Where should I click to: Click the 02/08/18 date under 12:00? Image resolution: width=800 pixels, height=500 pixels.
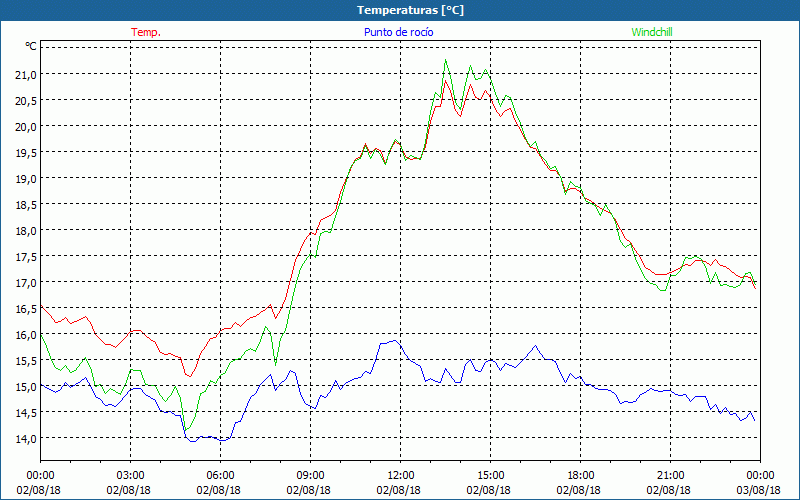399,490
